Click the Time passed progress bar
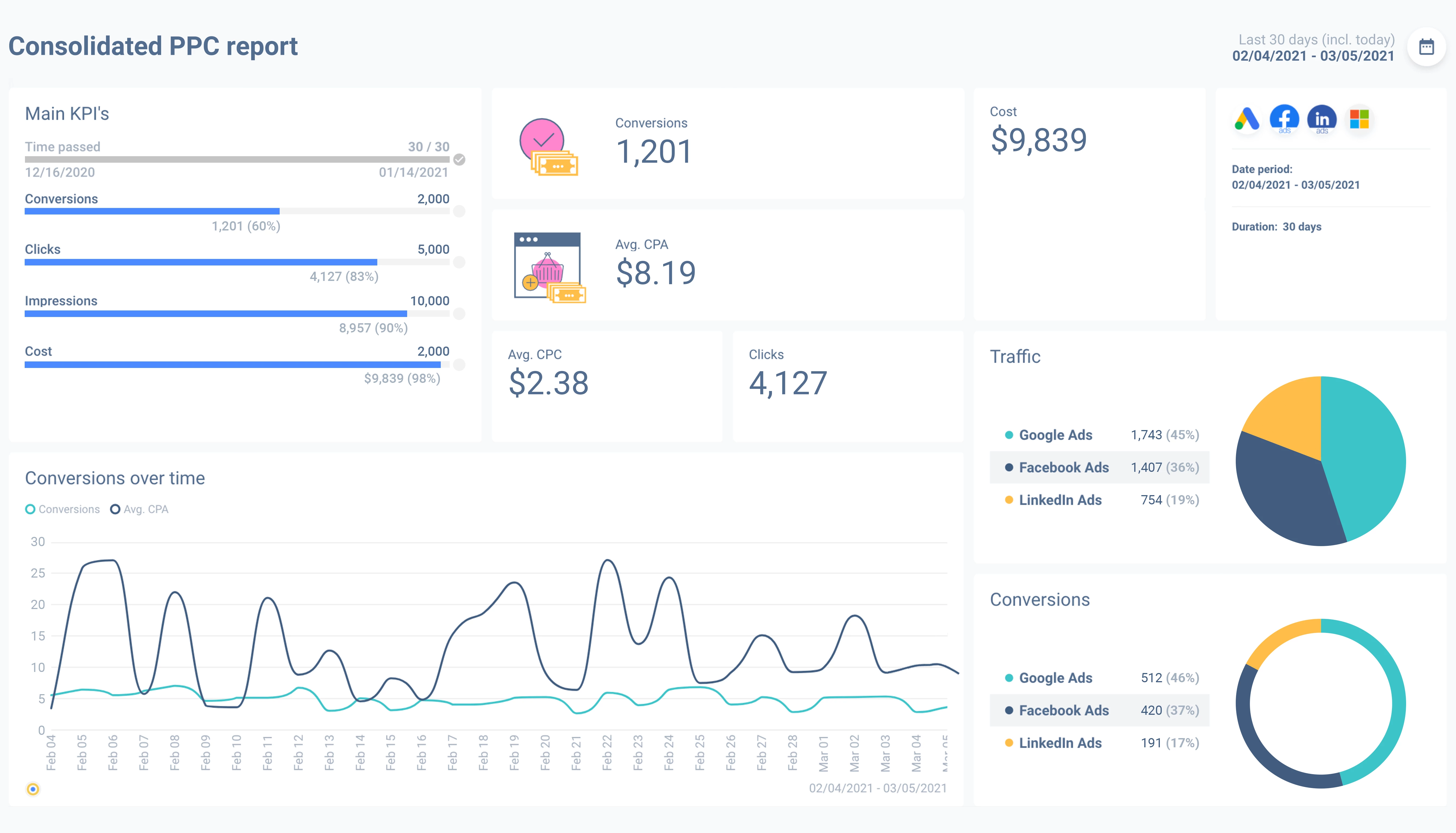Image resolution: width=1456 pixels, height=833 pixels. click(x=237, y=160)
